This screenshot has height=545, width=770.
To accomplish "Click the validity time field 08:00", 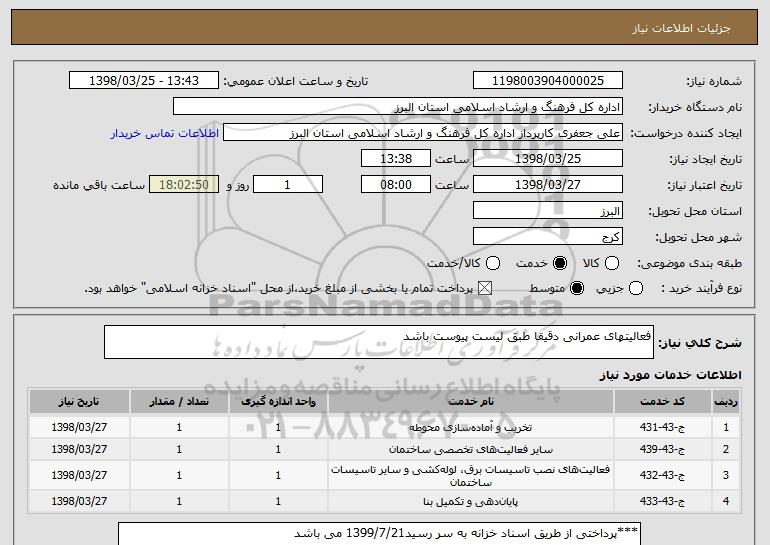I will tap(396, 185).
